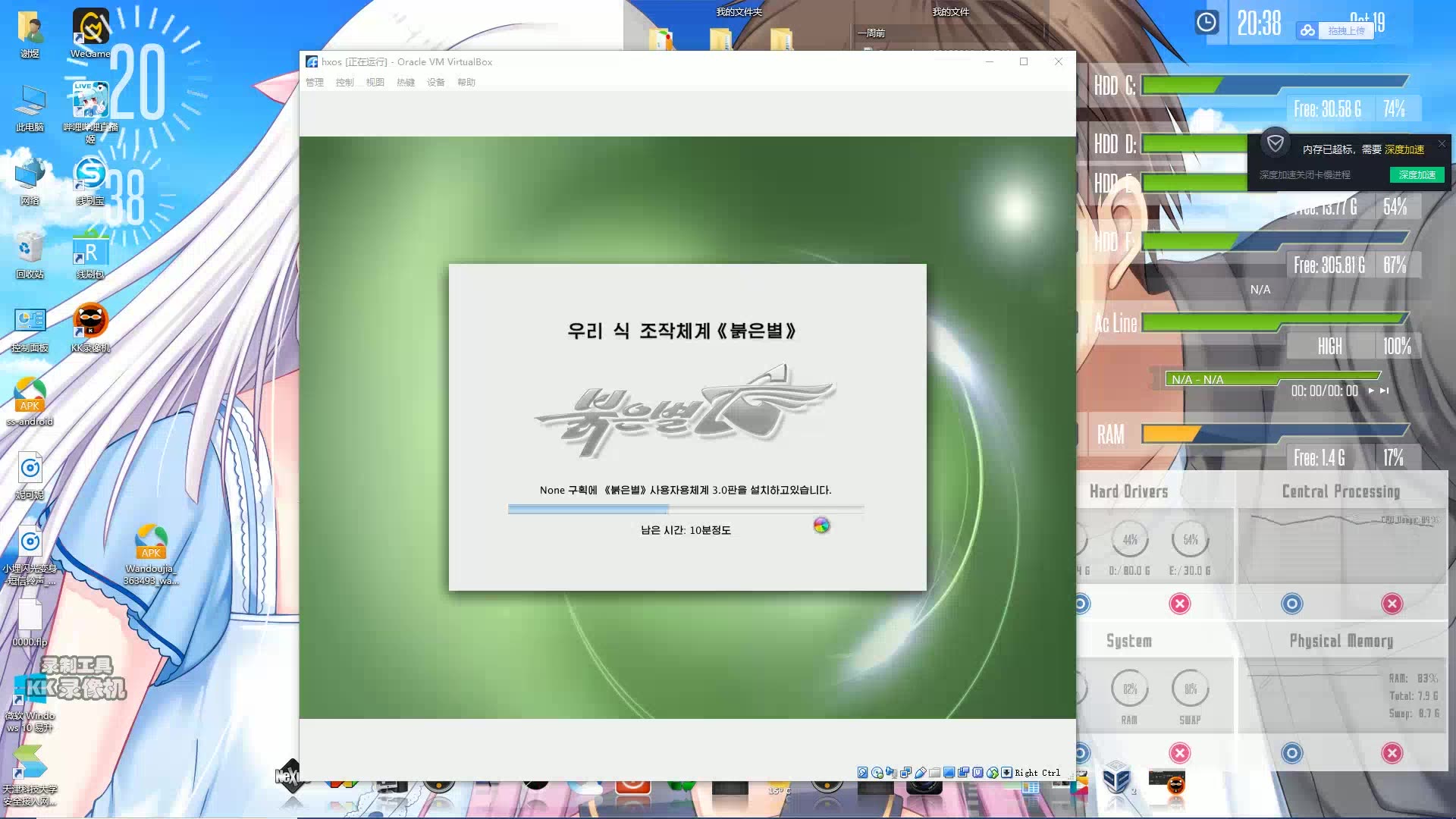Open the 设备 menu in VirtualBox
The image size is (1456, 819).
435,83
